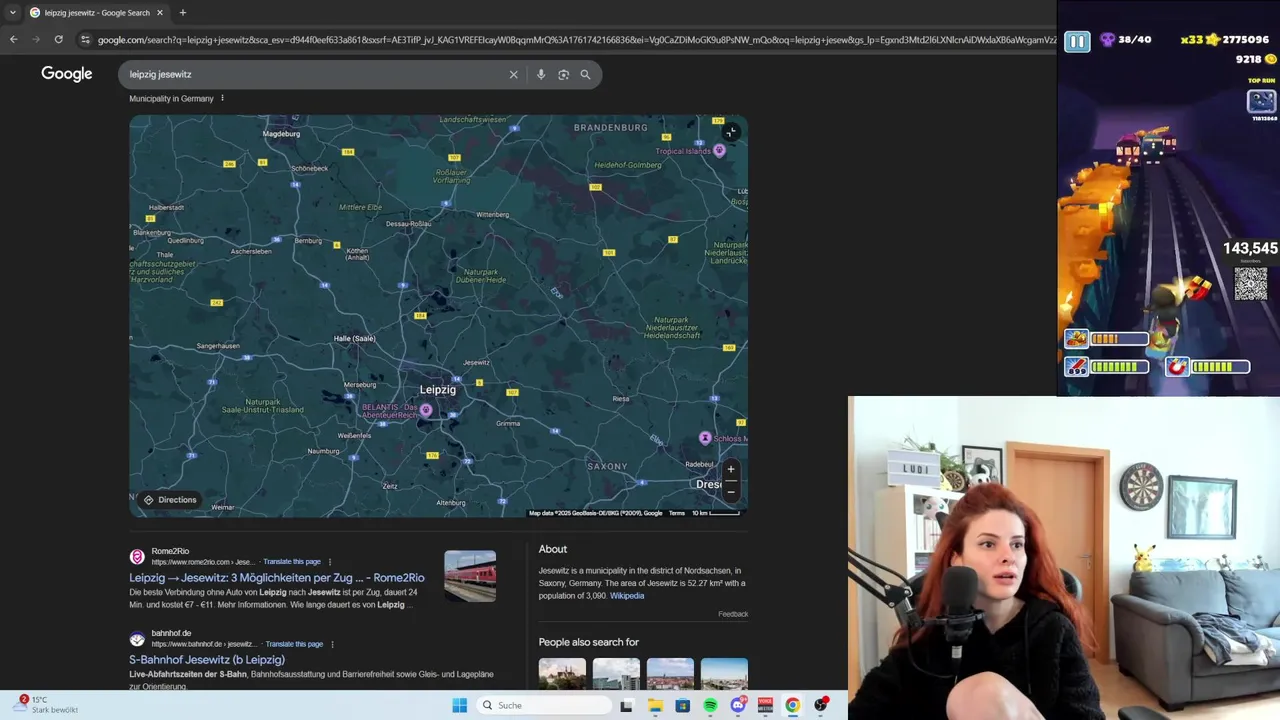Screen dimensions: 1280x720
Task: Open the Wikipedia link in About
Action: coord(627,596)
